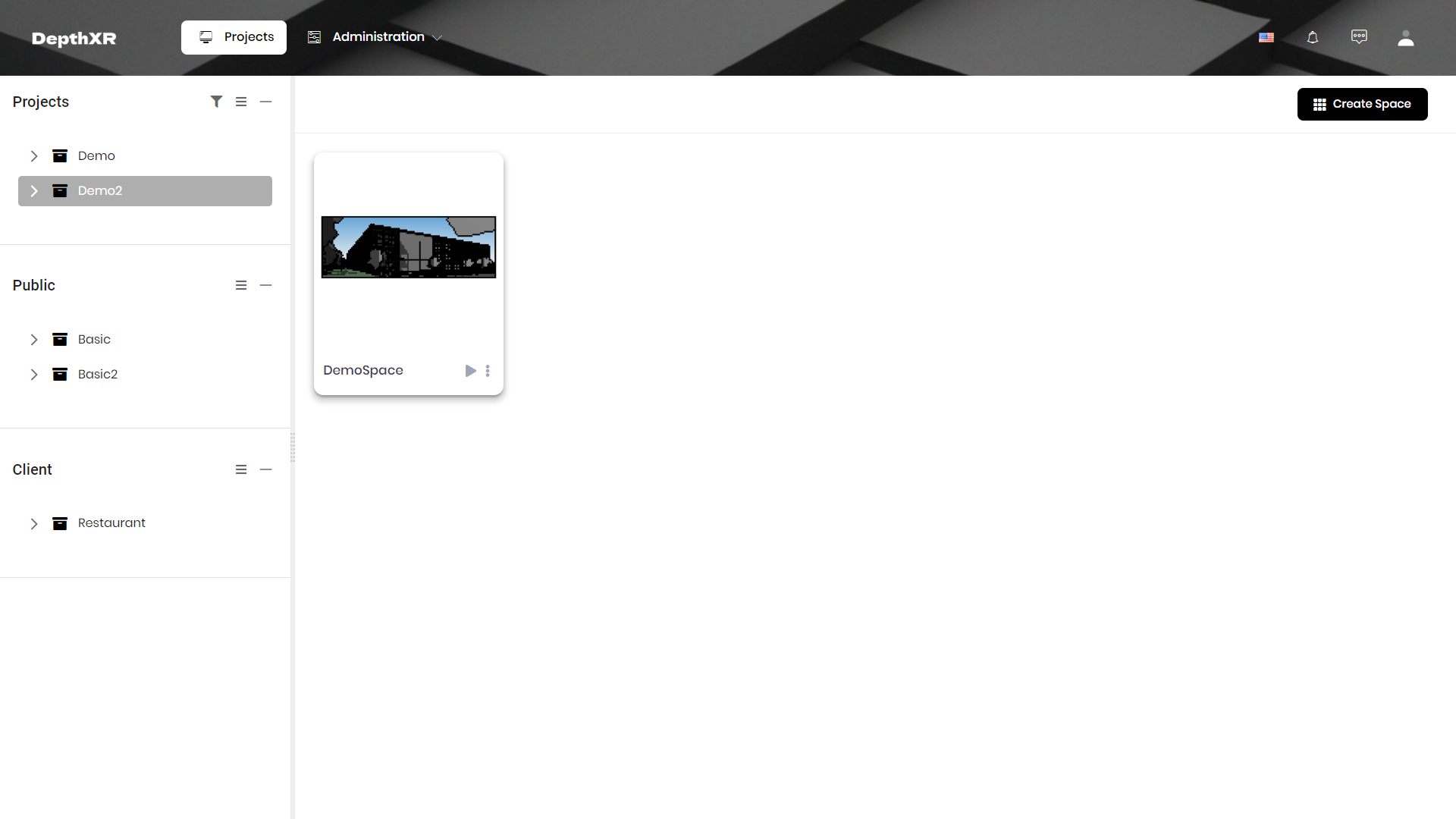Click the US flag language icon
1456x819 pixels.
1266,38
